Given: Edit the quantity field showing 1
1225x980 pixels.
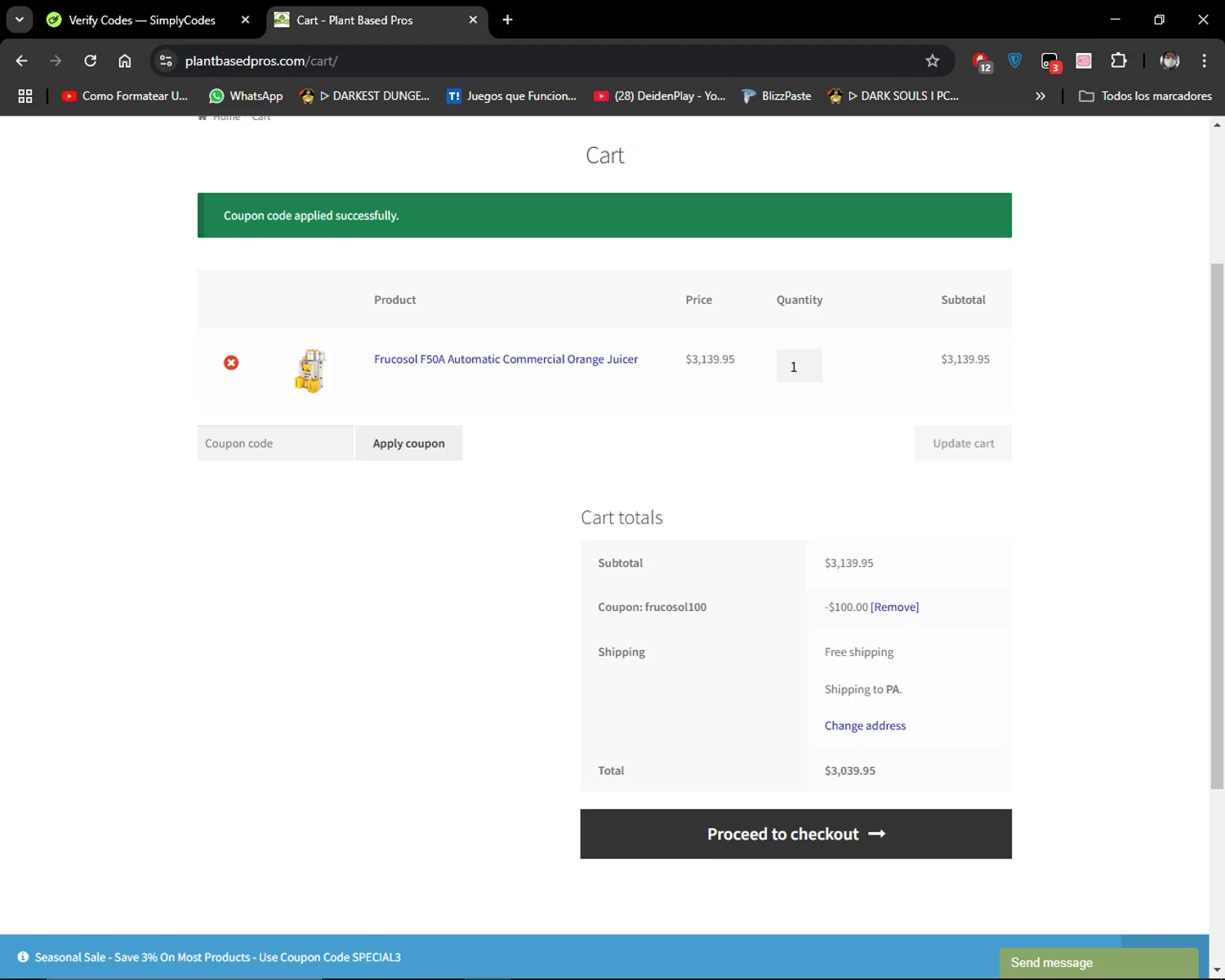Looking at the screenshot, I should [800, 366].
